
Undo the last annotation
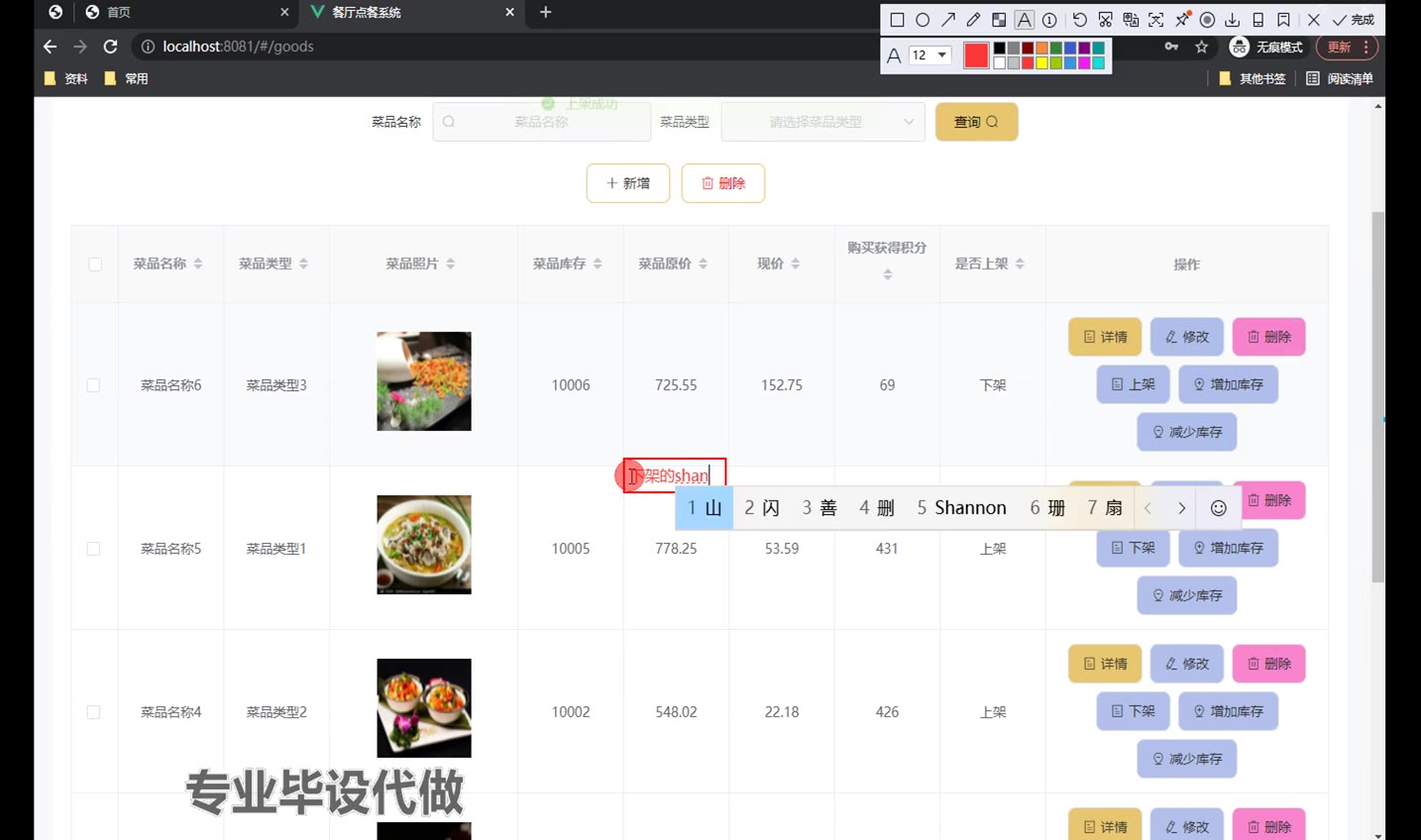pos(1079,20)
